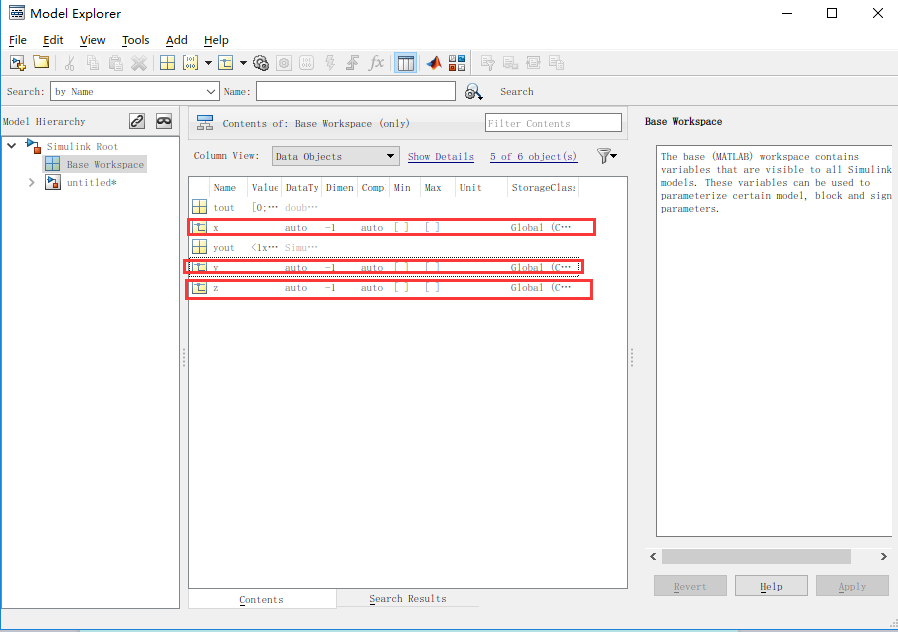The image size is (898, 632).
Task: Click the fx function icon
Action: pos(376,62)
